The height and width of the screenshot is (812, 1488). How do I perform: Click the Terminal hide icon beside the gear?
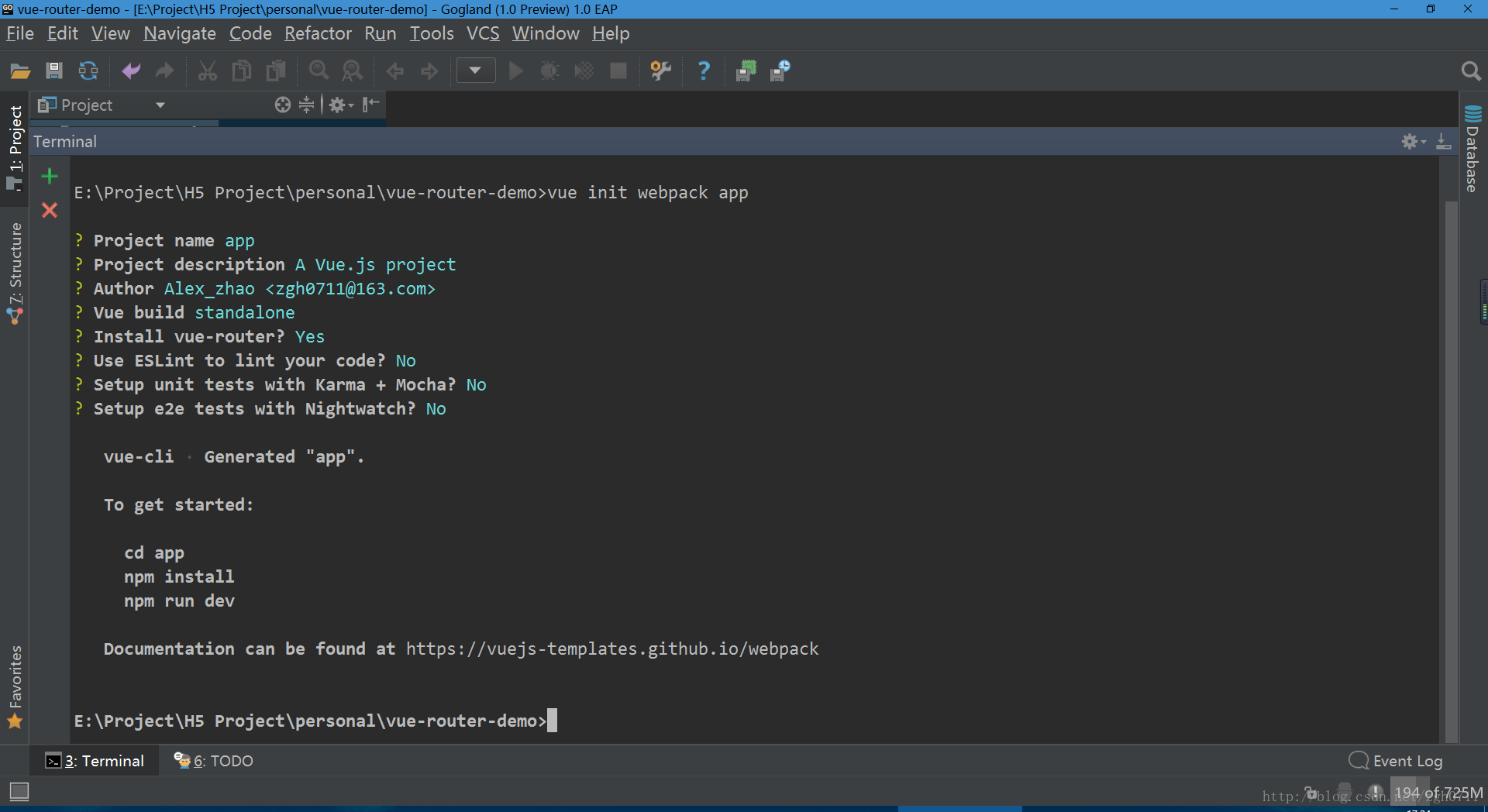click(x=1444, y=141)
